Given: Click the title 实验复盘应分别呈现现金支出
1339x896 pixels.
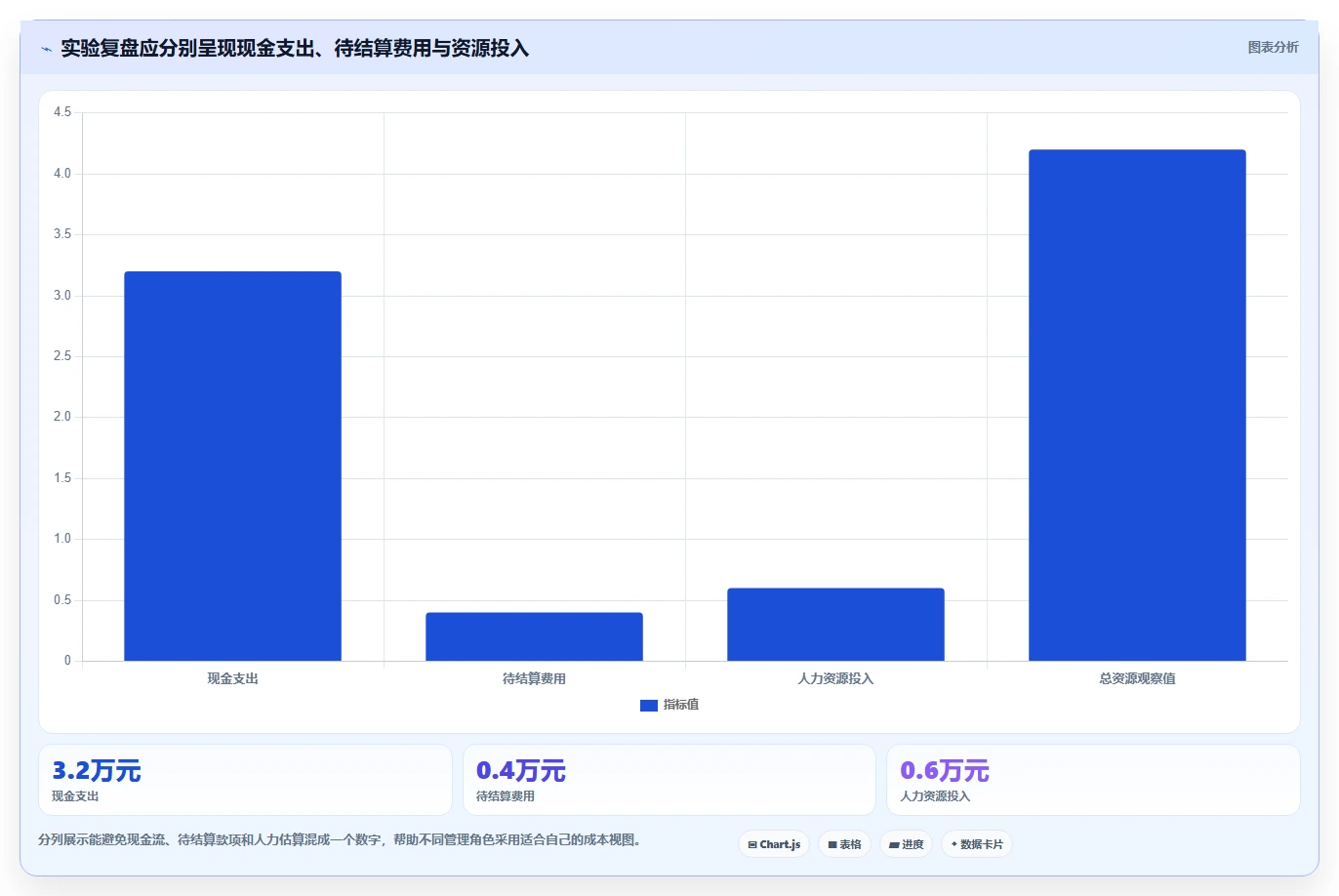Looking at the screenshot, I should (x=295, y=48).
